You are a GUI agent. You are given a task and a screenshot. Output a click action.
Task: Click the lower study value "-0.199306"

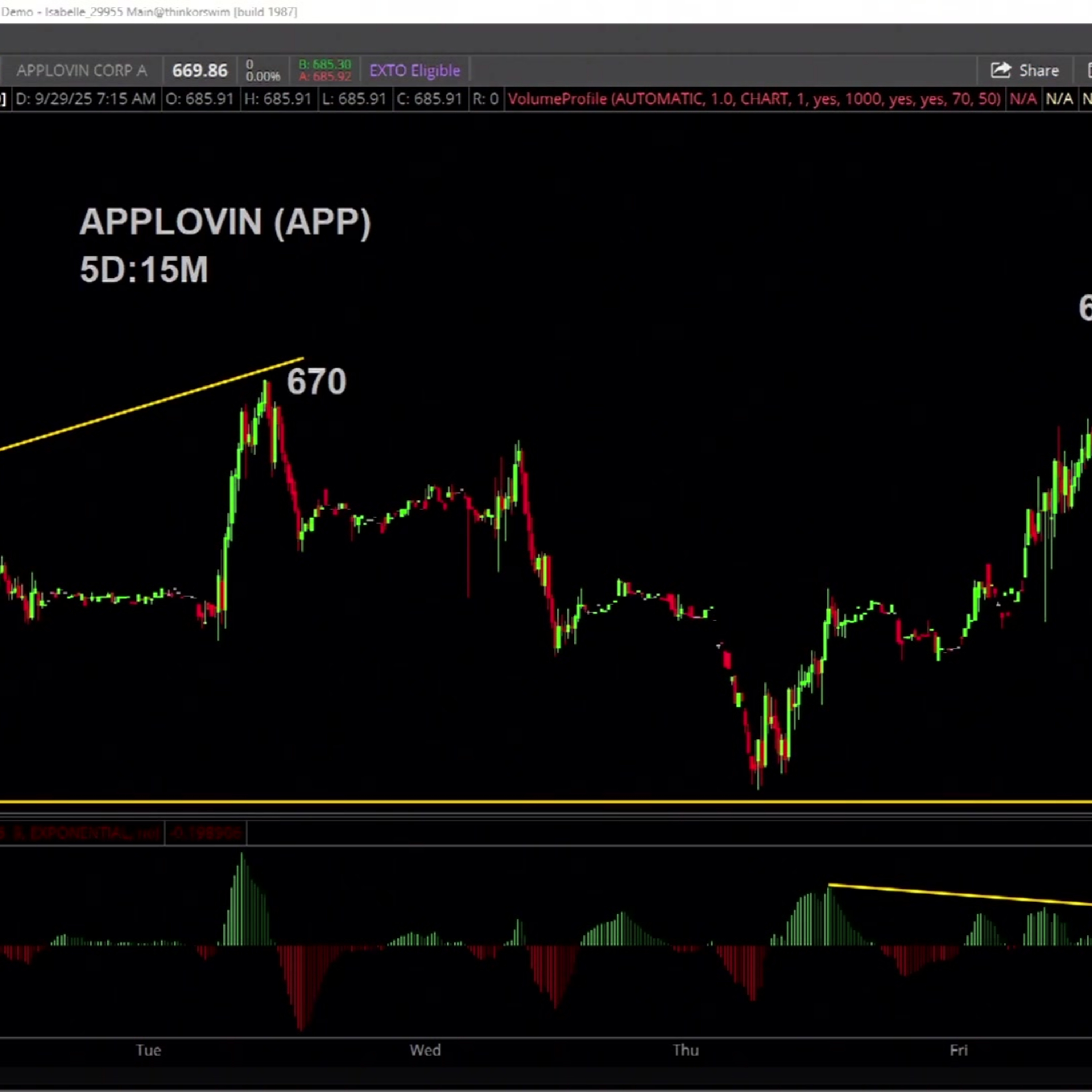206,832
